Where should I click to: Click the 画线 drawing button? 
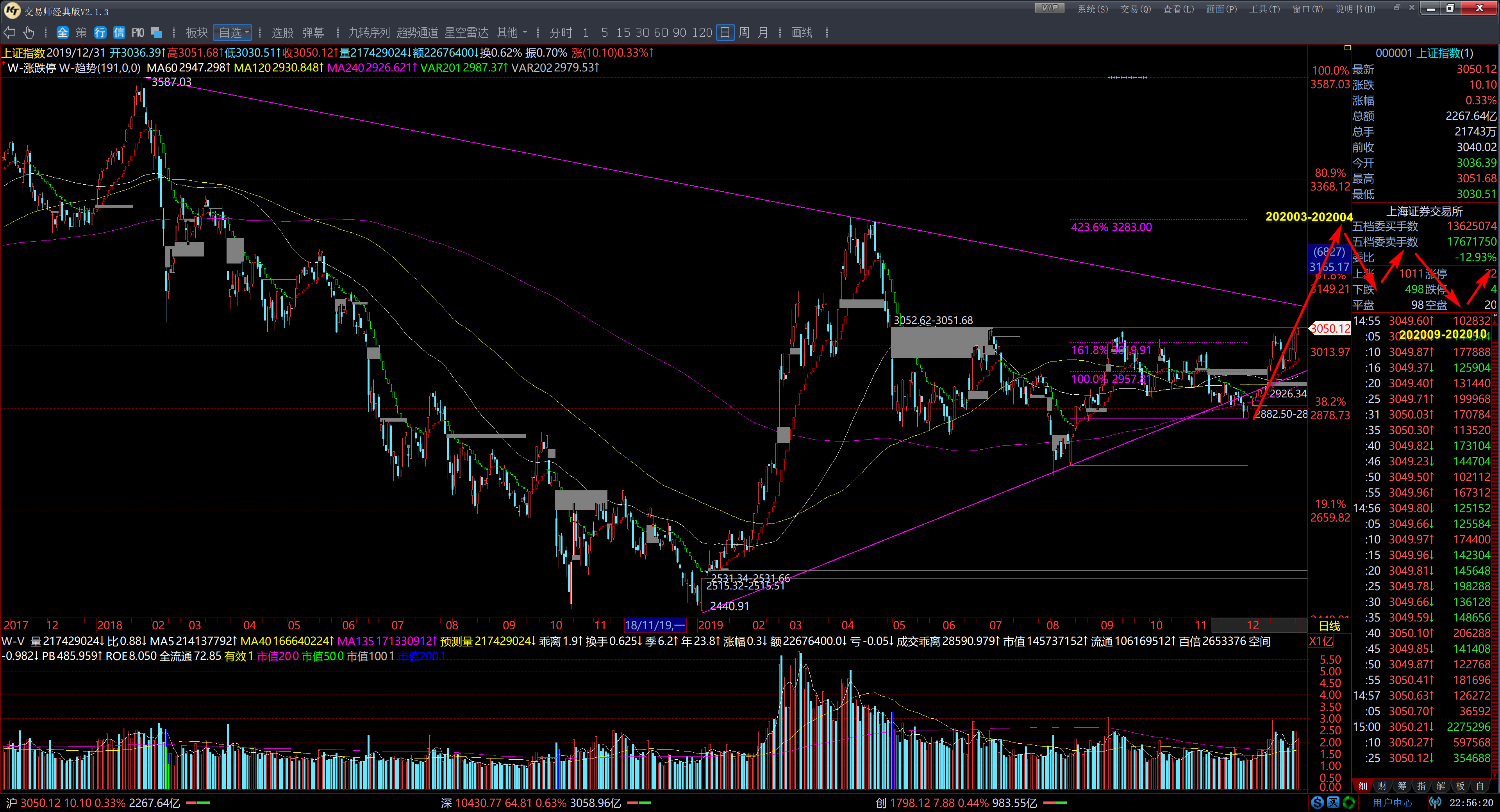[802, 32]
